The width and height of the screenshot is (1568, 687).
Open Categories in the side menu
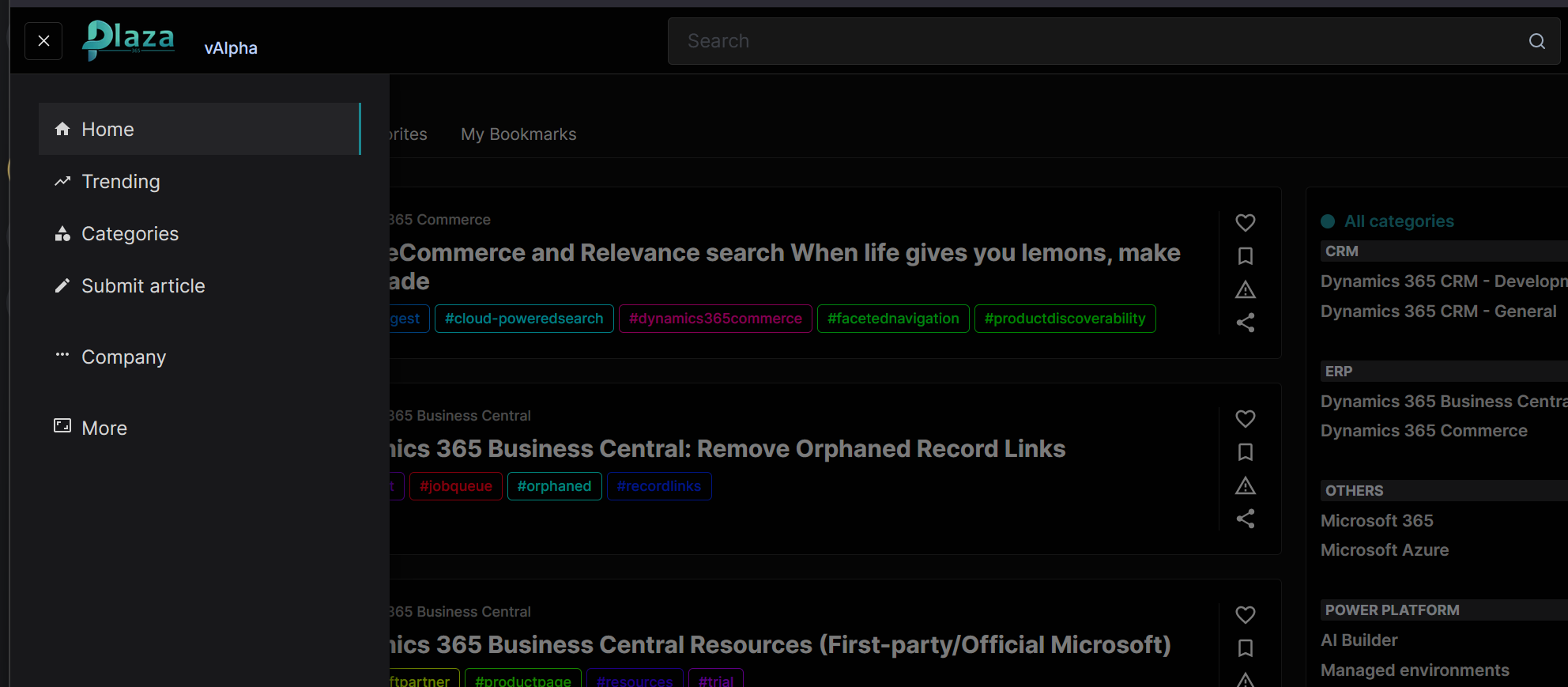click(x=199, y=233)
